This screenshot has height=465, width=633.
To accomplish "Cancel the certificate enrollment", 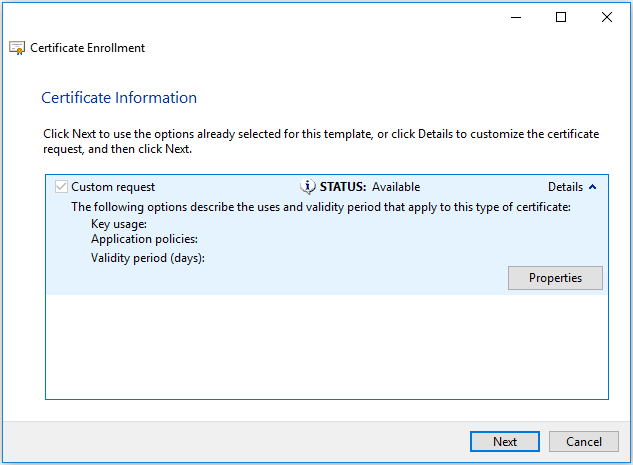I will [584, 441].
